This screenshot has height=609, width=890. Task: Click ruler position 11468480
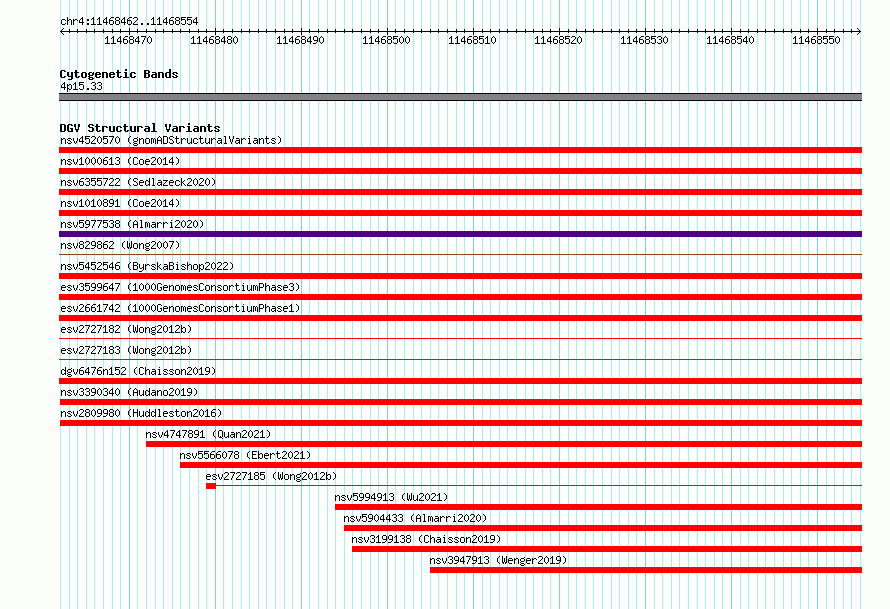tap(214, 40)
